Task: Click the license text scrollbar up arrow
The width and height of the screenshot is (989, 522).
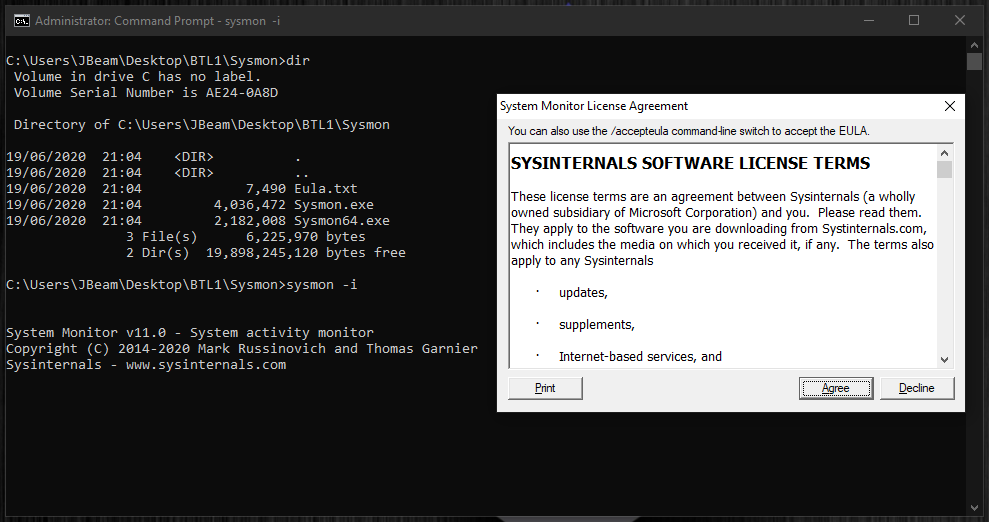Action: (944, 153)
